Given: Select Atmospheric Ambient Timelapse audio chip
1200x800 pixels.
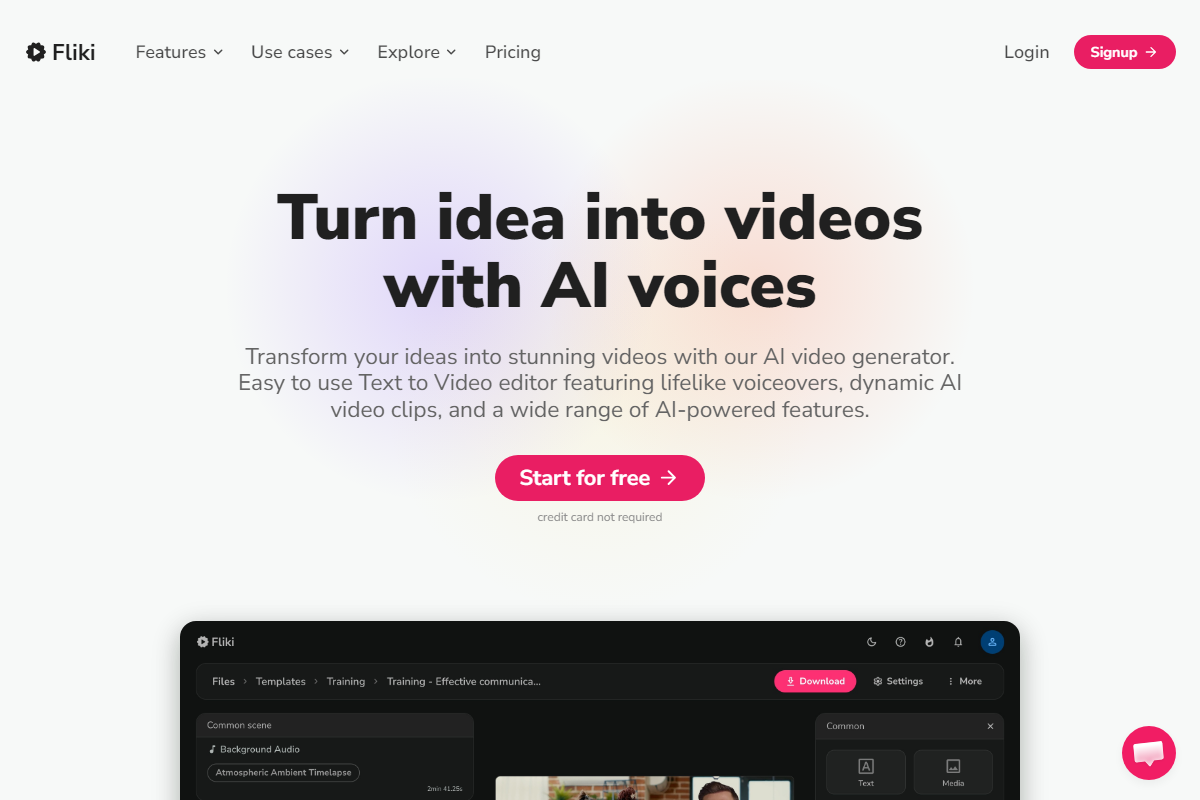Looking at the screenshot, I should 283,772.
